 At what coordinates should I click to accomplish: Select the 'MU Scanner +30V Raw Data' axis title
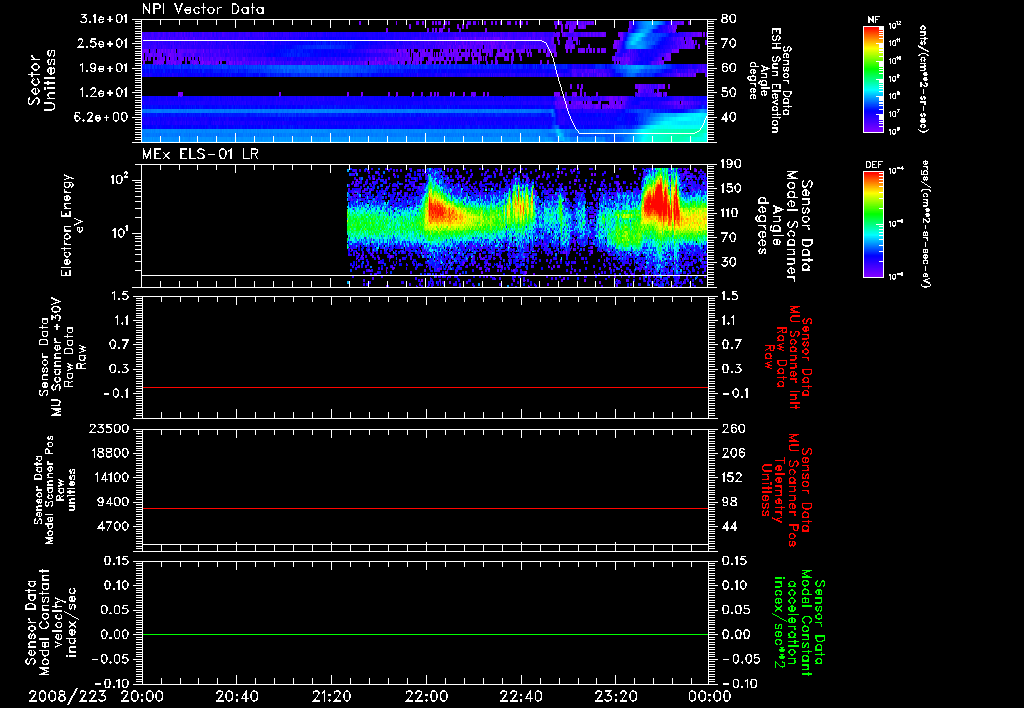(62, 357)
